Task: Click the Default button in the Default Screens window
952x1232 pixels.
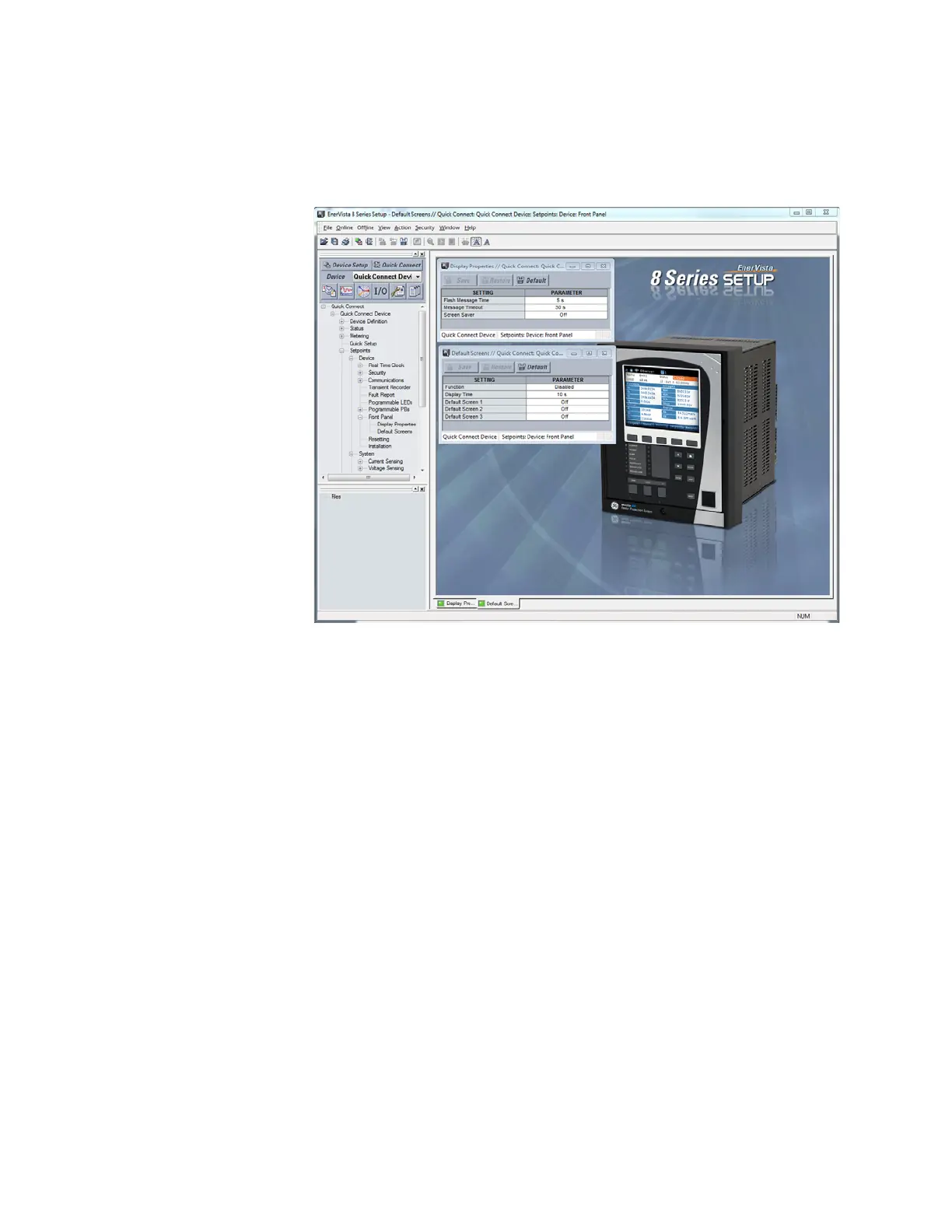Action: click(534, 367)
